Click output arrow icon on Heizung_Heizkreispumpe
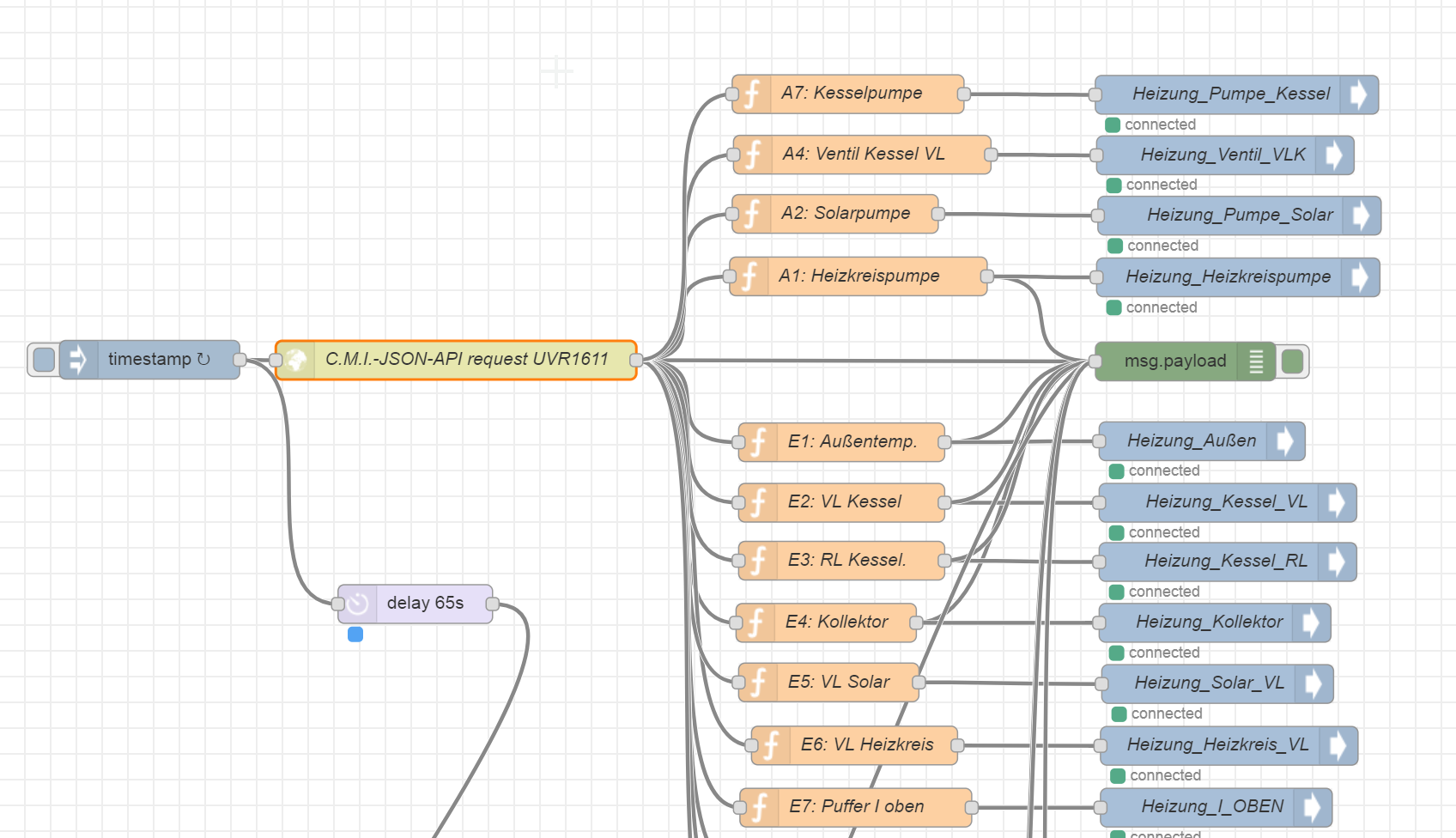1456x838 pixels. (x=1360, y=277)
